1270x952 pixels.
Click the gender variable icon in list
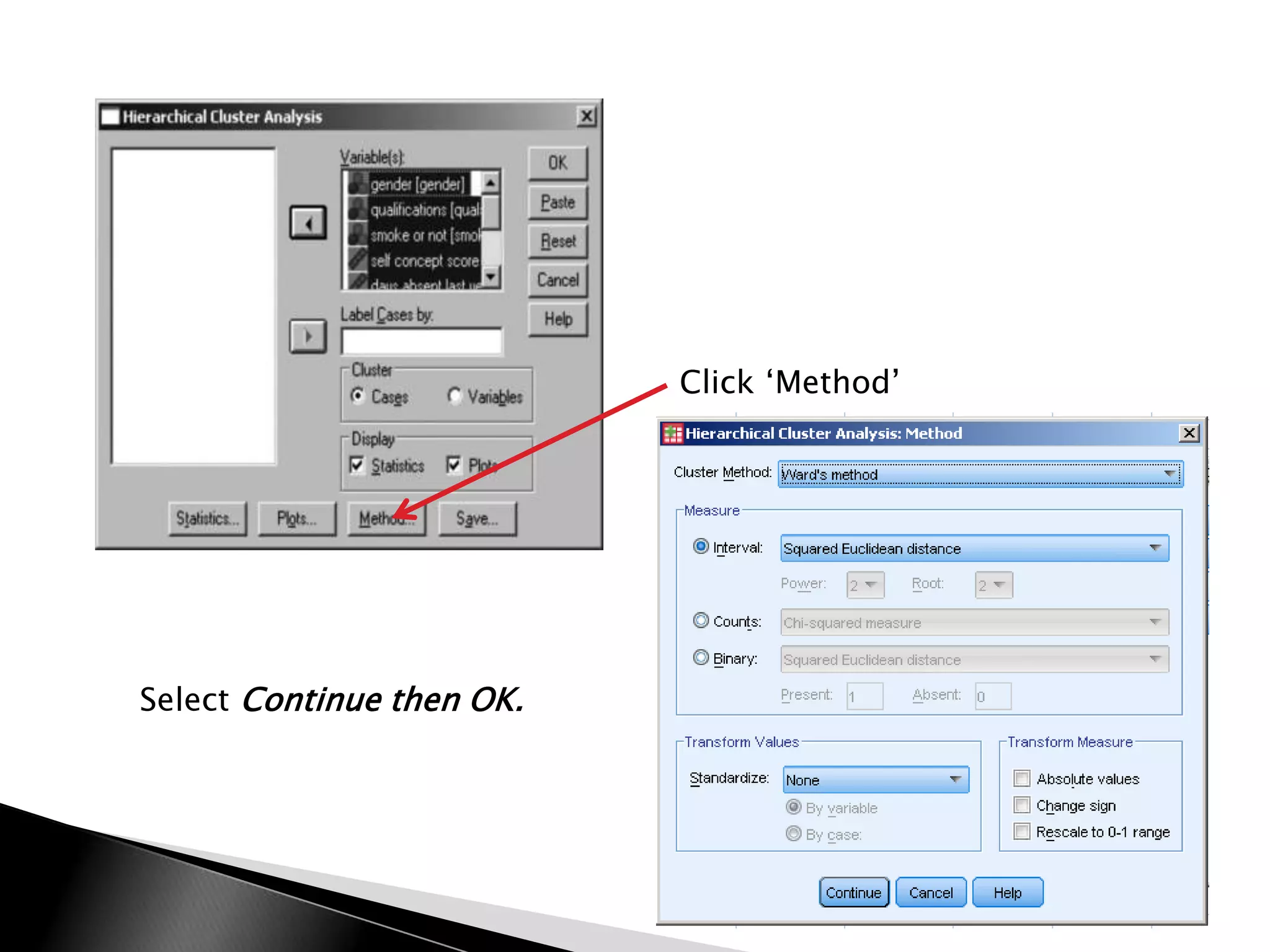click(x=357, y=183)
